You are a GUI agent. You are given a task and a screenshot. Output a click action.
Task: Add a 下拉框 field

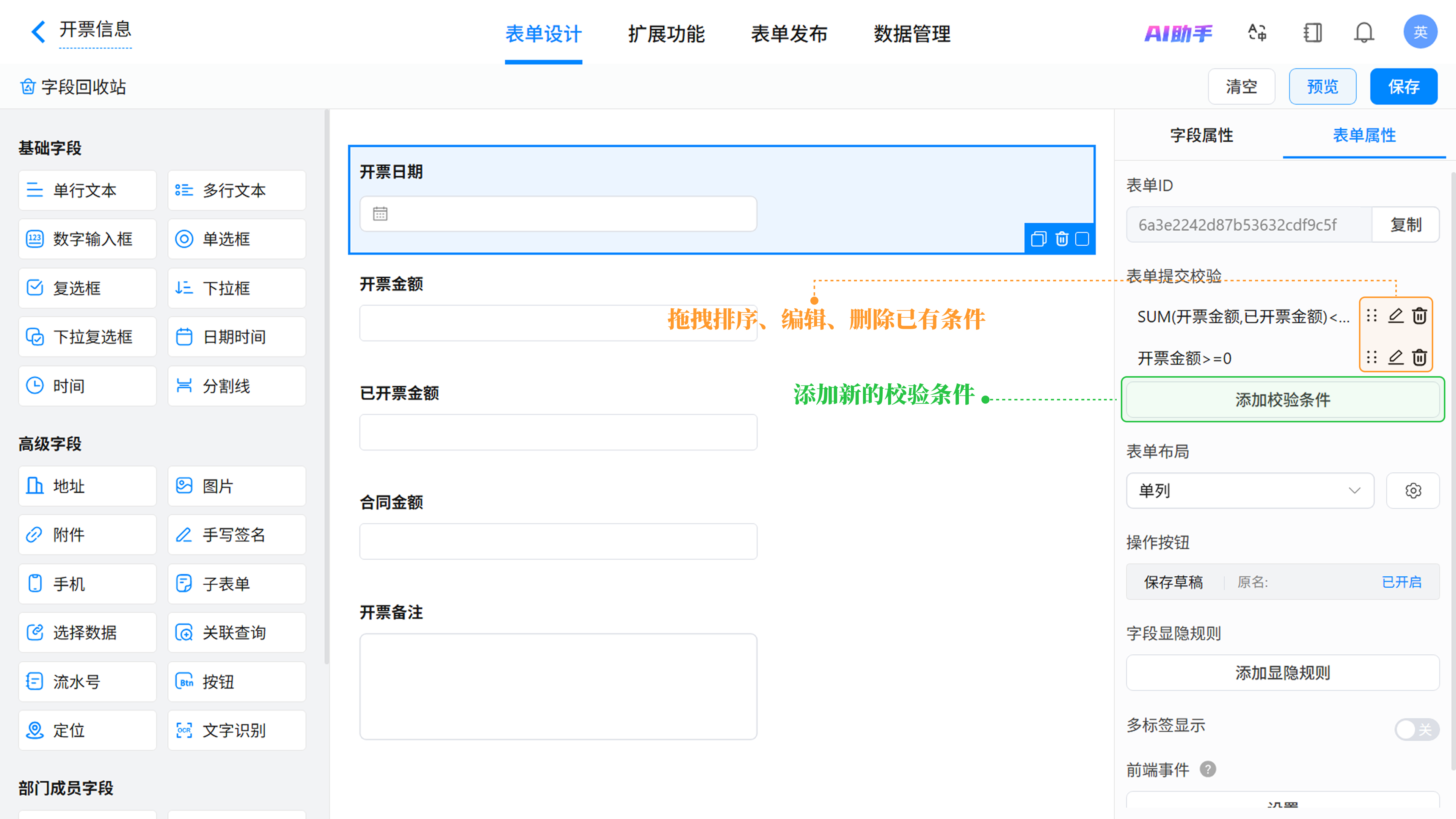click(x=237, y=288)
